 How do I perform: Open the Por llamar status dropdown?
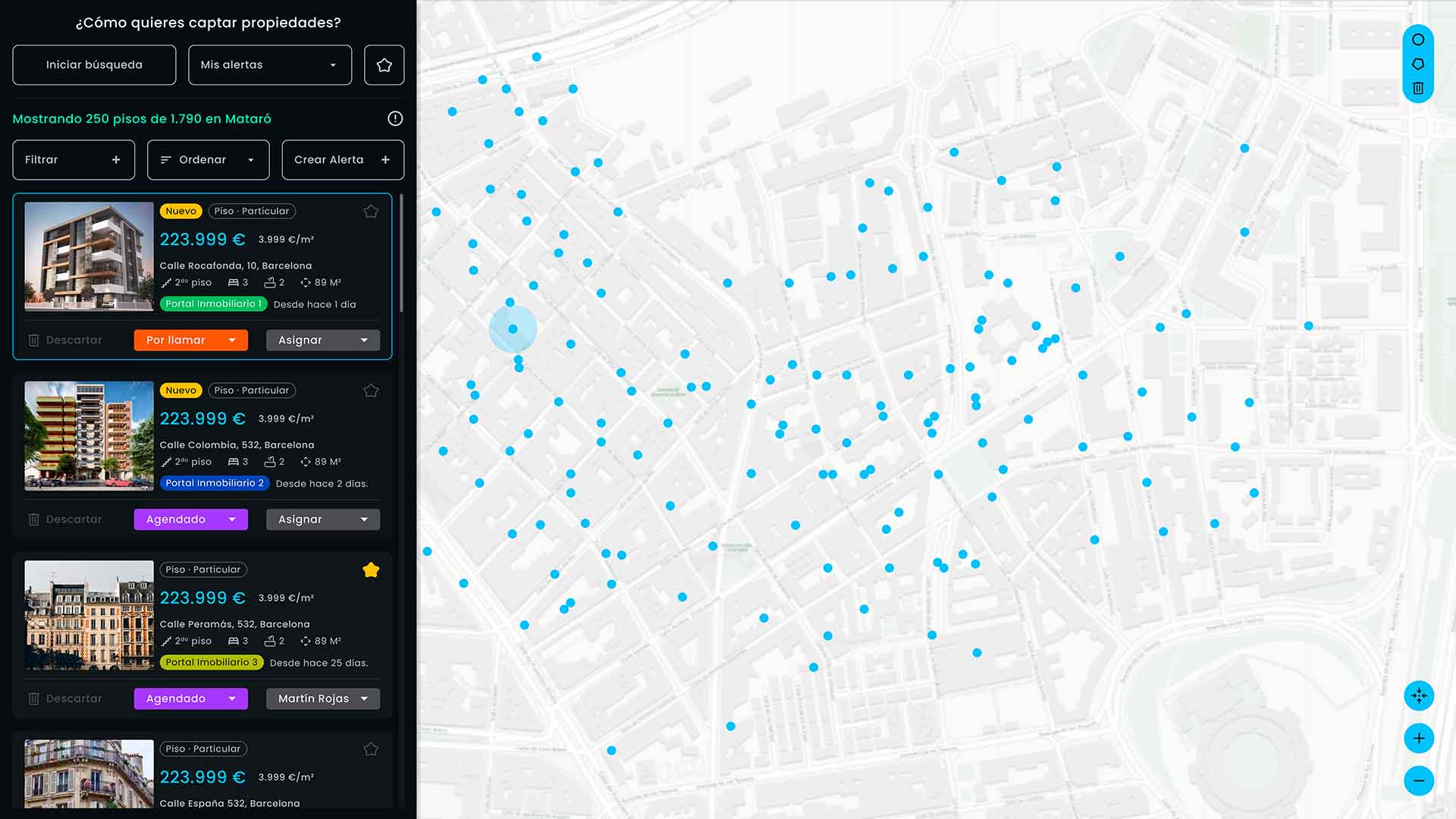191,340
